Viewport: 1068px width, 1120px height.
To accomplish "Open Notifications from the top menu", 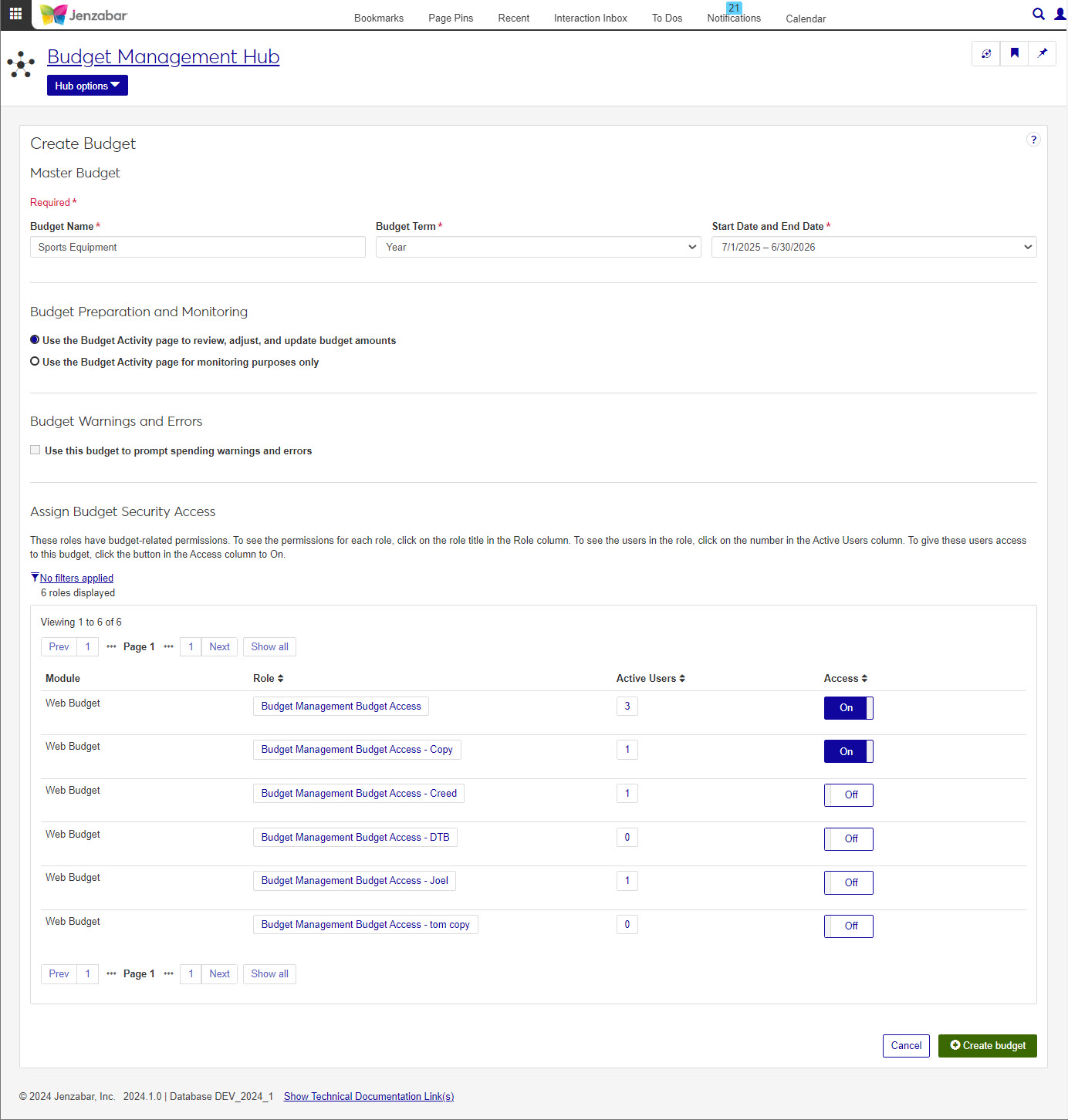I will (x=733, y=18).
